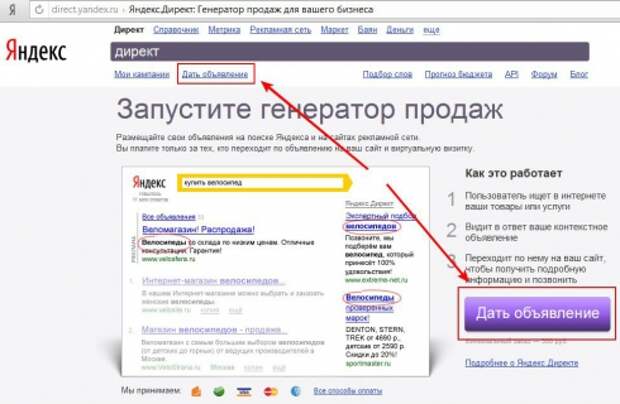Open the Блог link
The height and width of the screenshot is (404, 620).
(579, 74)
